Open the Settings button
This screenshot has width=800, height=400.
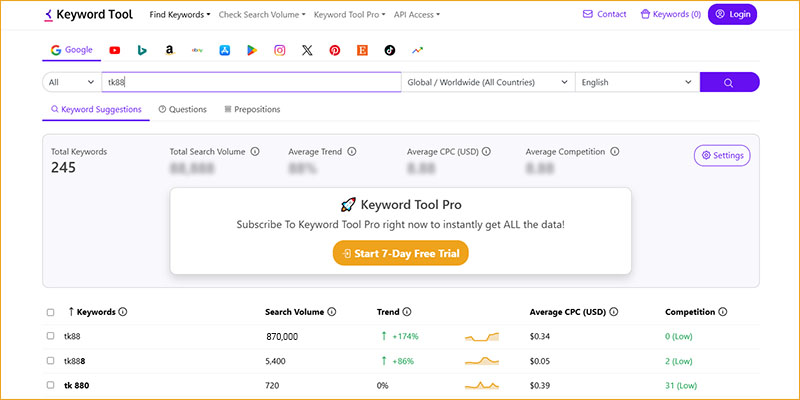[x=722, y=156]
